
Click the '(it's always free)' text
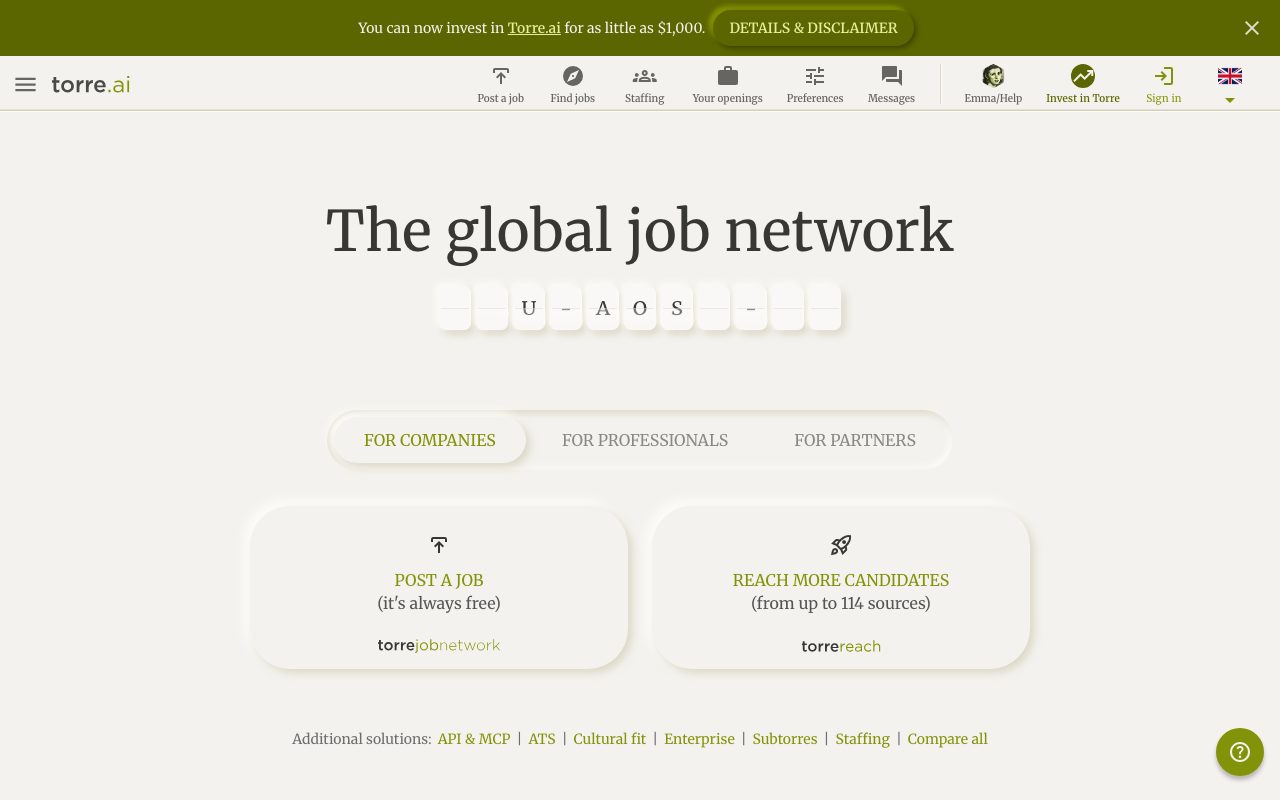point(439,603)
